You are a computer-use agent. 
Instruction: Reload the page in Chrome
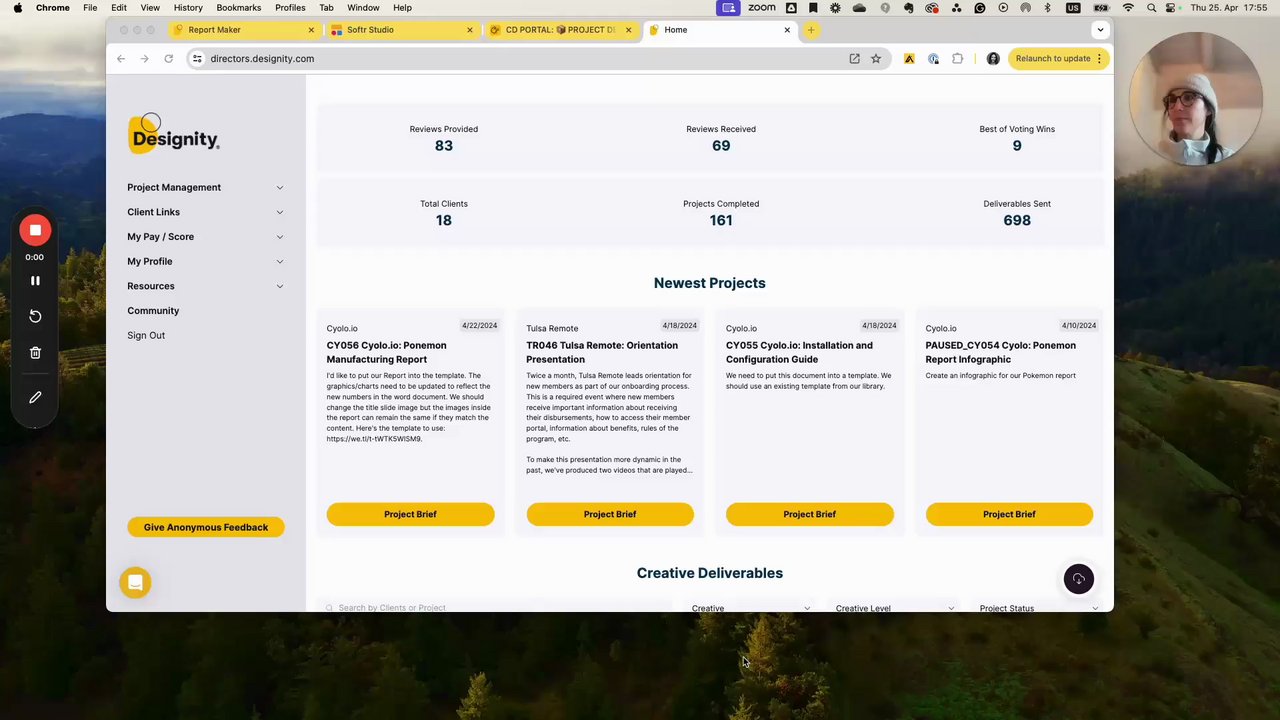[168, 59]
